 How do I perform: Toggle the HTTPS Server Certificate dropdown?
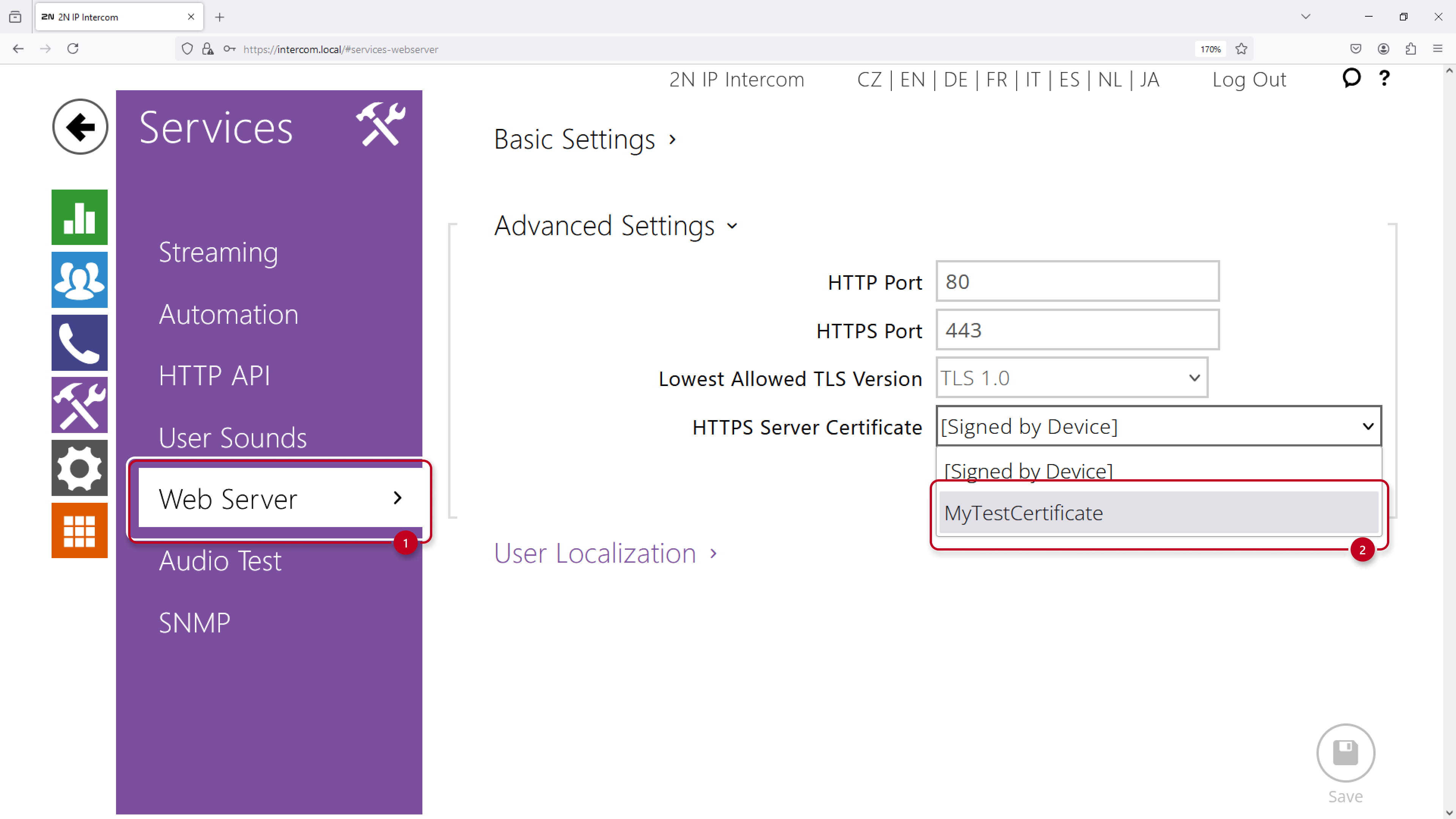tap(1159, 426)
